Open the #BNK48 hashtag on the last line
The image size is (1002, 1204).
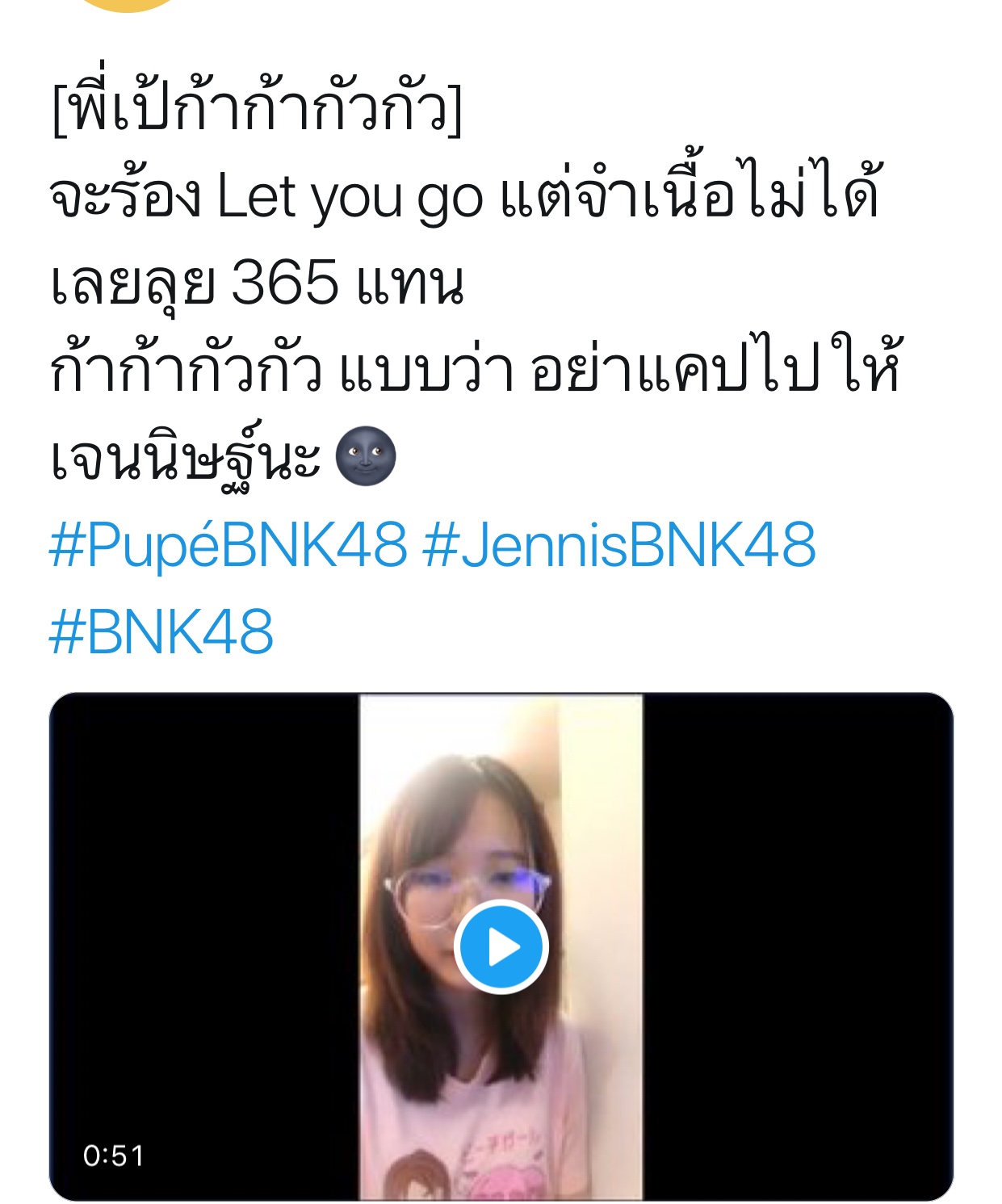[x=161, y=631]
